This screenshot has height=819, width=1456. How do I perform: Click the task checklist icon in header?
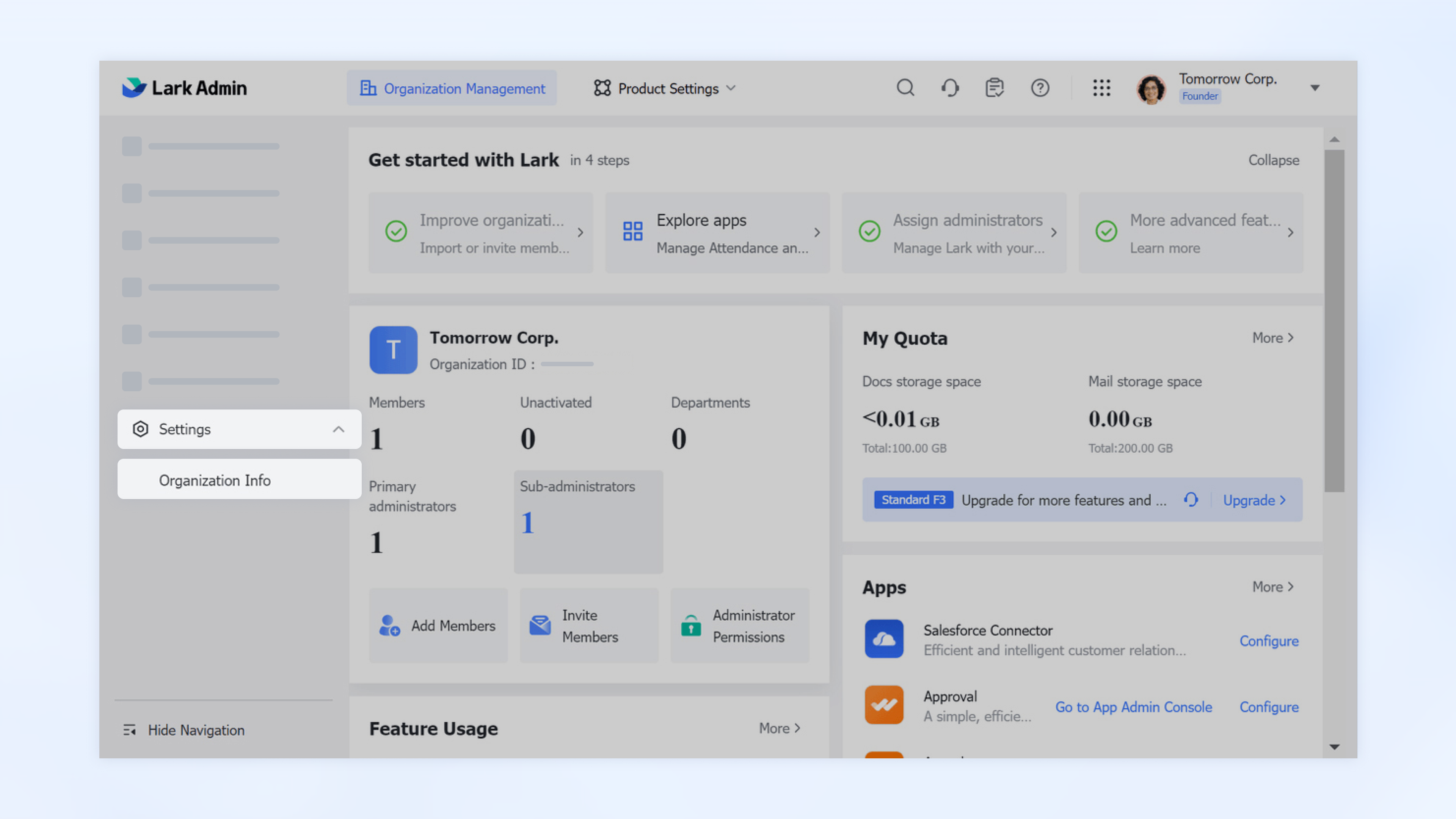tap(994, 88)
